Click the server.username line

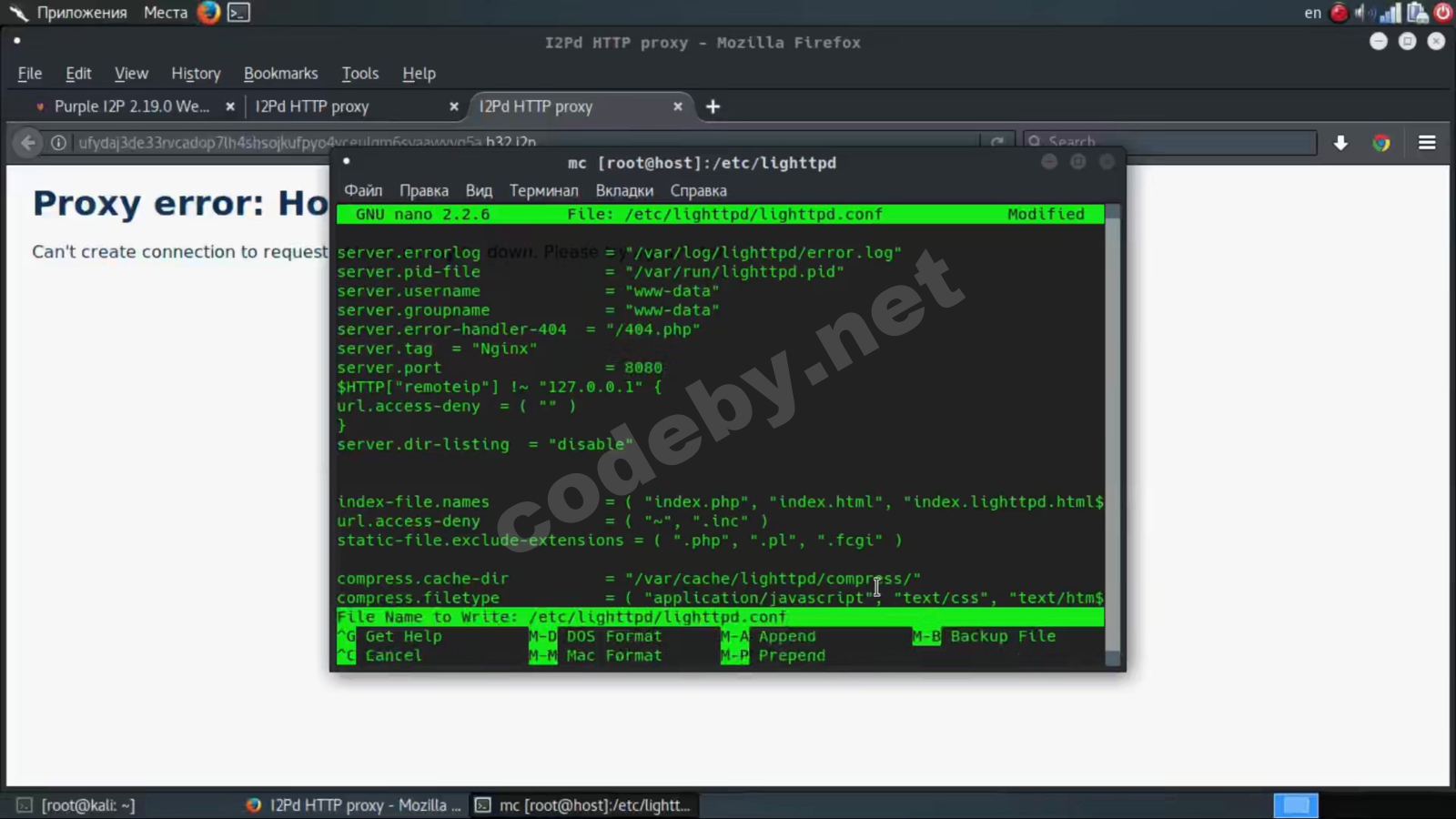[528, 291]
